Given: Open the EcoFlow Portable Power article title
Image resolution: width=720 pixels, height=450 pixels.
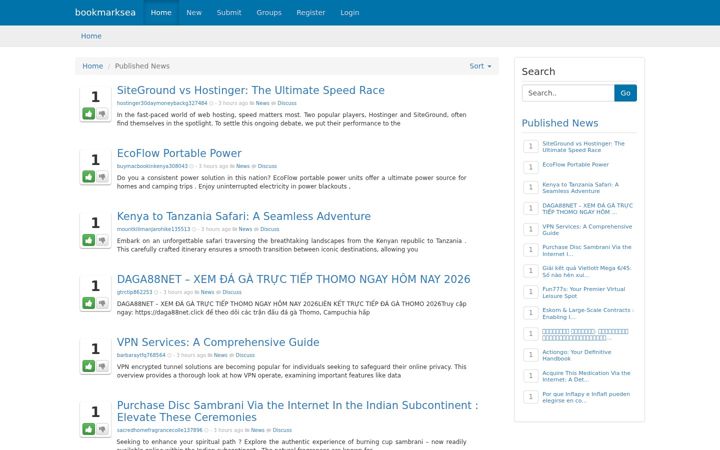Looking at the screenshot, I should [x=179, y=153].
